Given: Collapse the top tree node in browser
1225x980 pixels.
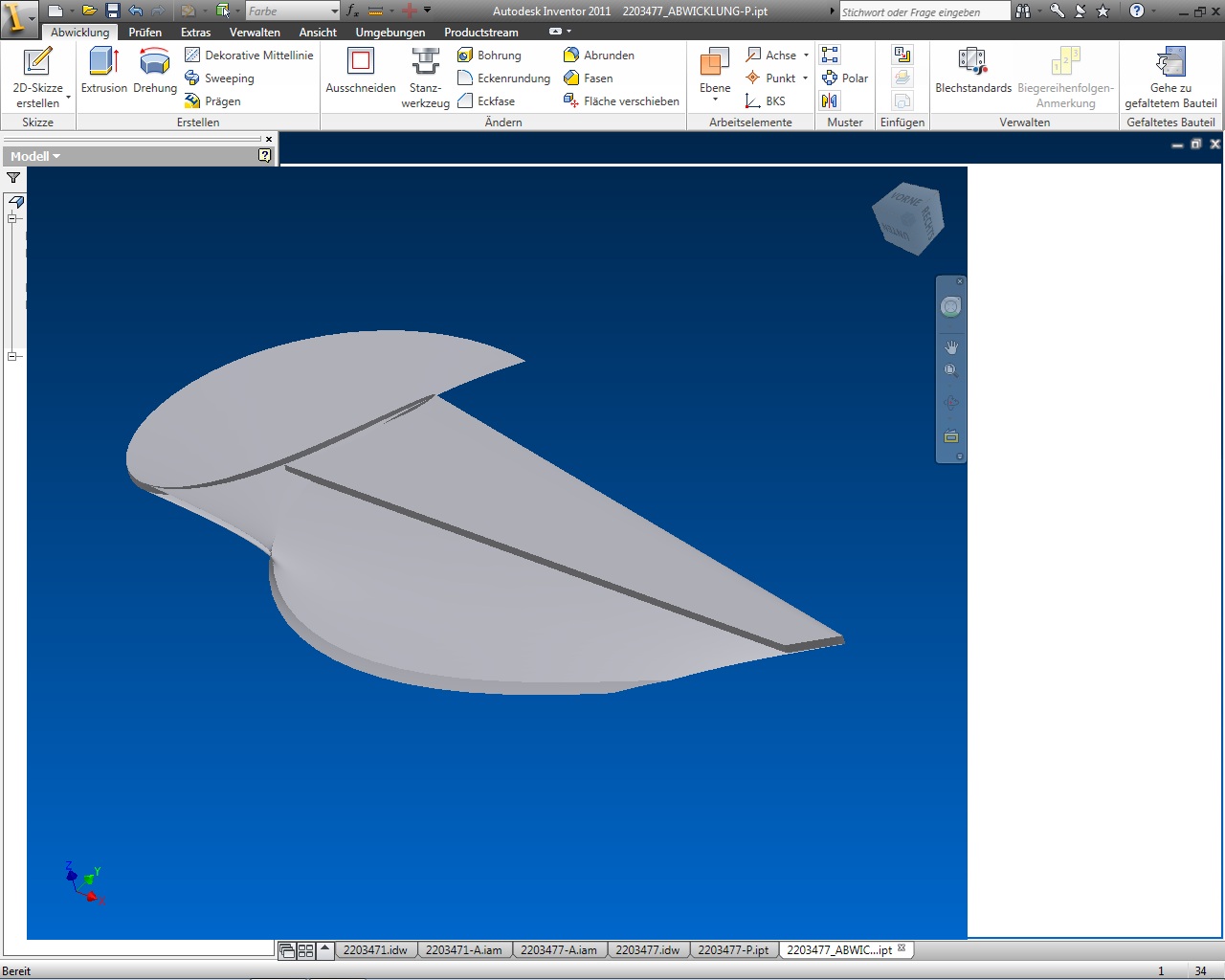Looking at the screenshot, I should click(x=12, y=219).
